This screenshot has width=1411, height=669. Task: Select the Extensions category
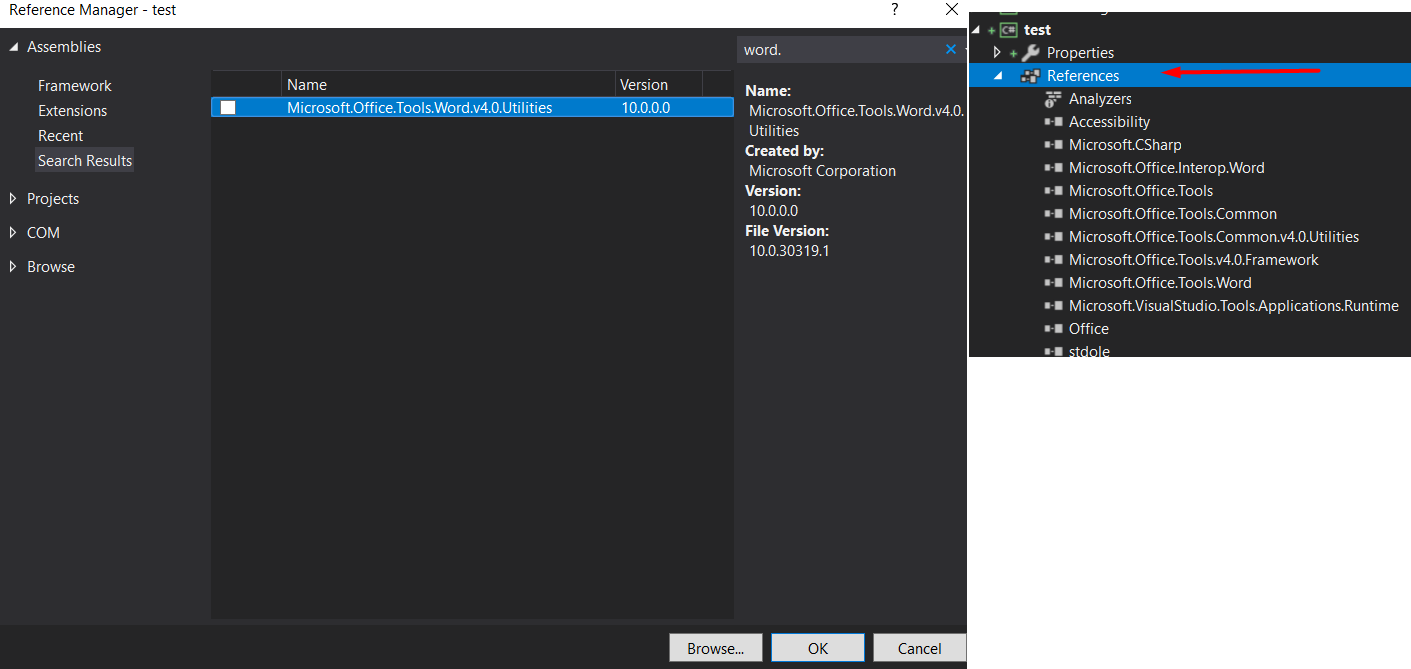tap(72, 111)
